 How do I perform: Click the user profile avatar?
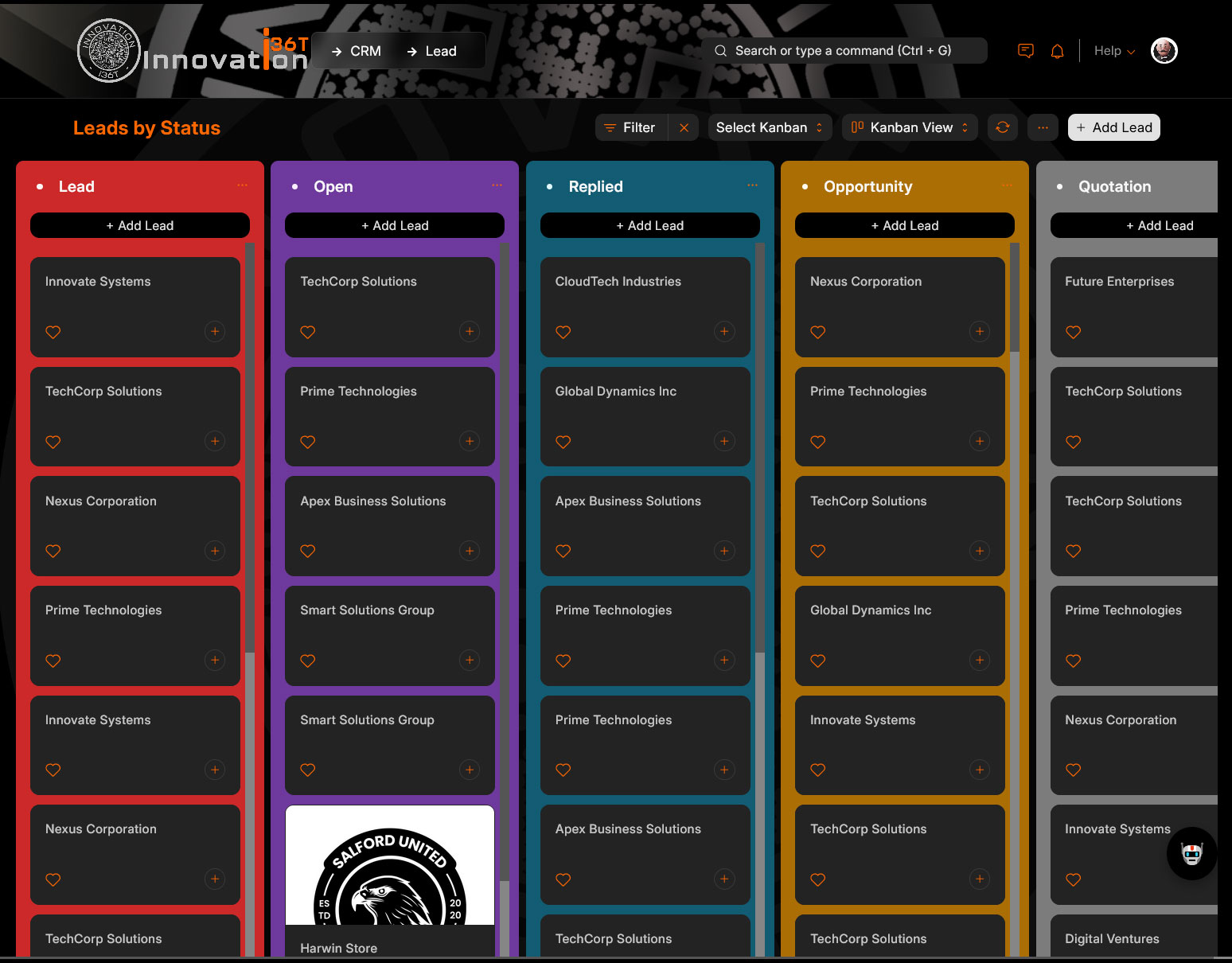click(x=1164, y=51)
